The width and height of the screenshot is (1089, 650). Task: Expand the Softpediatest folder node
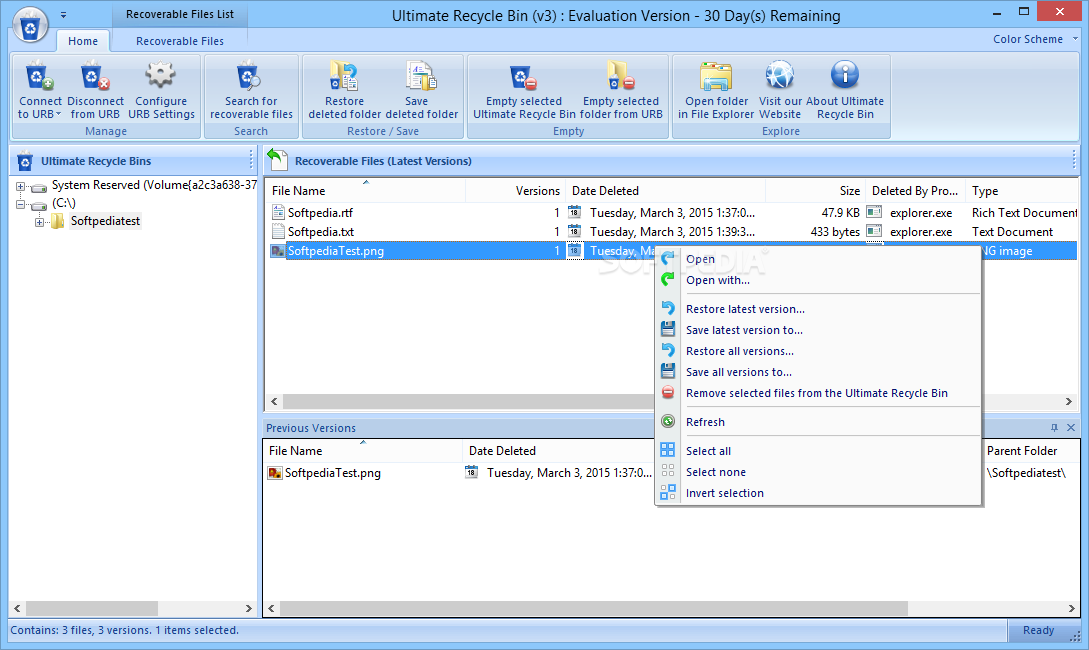pyautogui.click(x=40, y=222)
